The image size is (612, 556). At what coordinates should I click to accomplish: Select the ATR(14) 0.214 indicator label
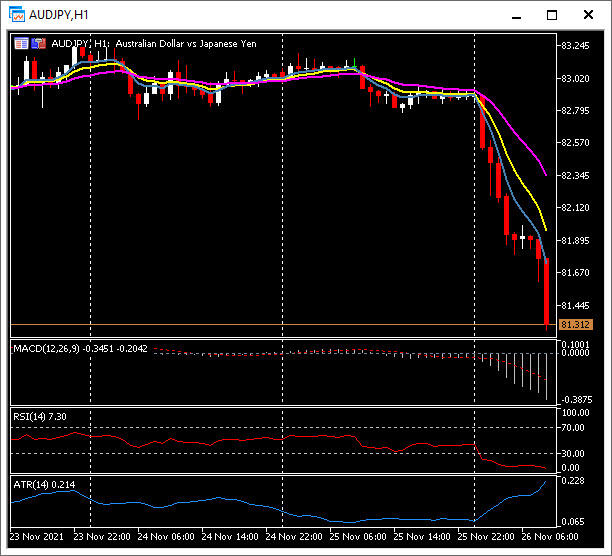point(44,485)
